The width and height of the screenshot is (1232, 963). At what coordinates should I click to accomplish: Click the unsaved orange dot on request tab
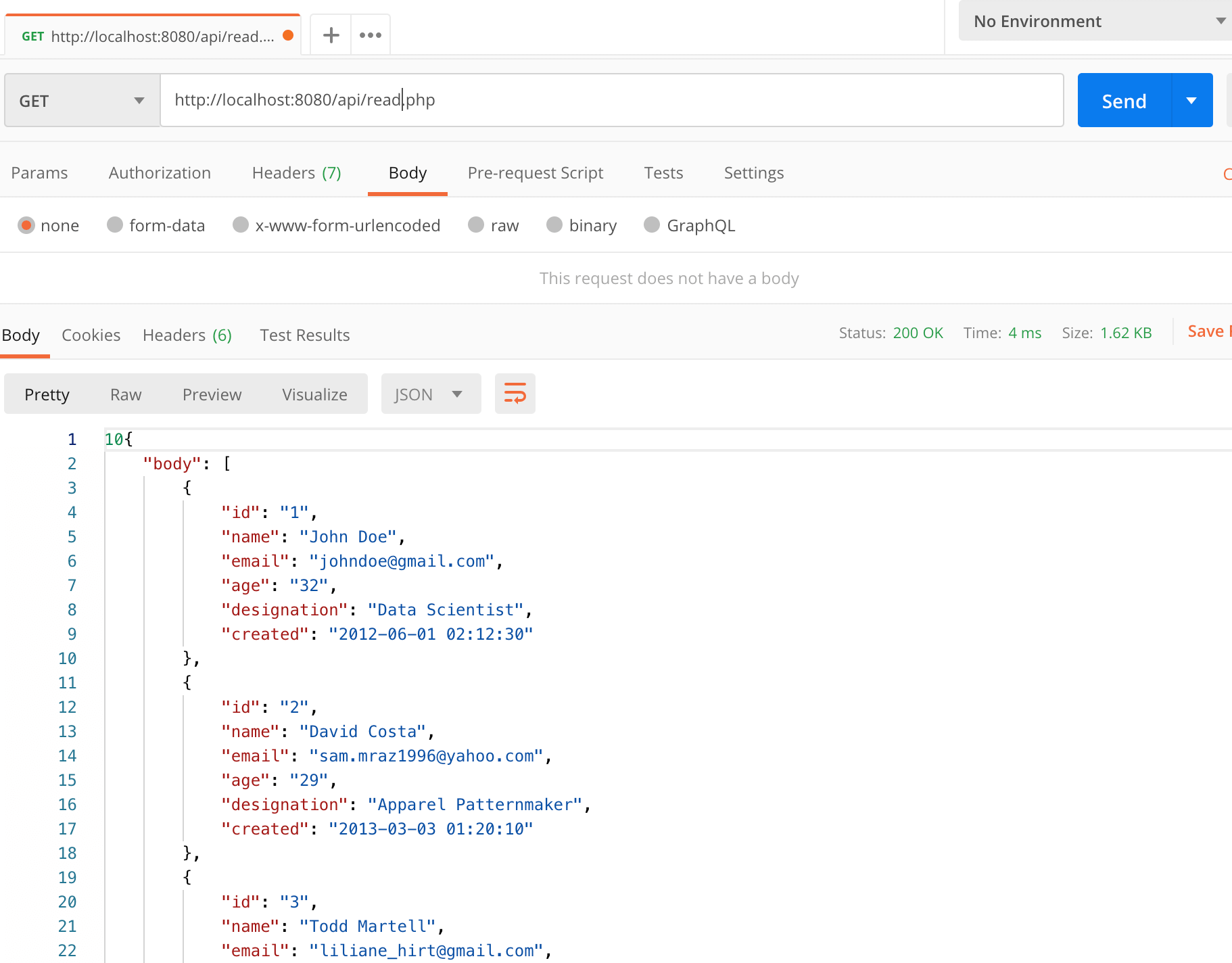tap(288, 35)
